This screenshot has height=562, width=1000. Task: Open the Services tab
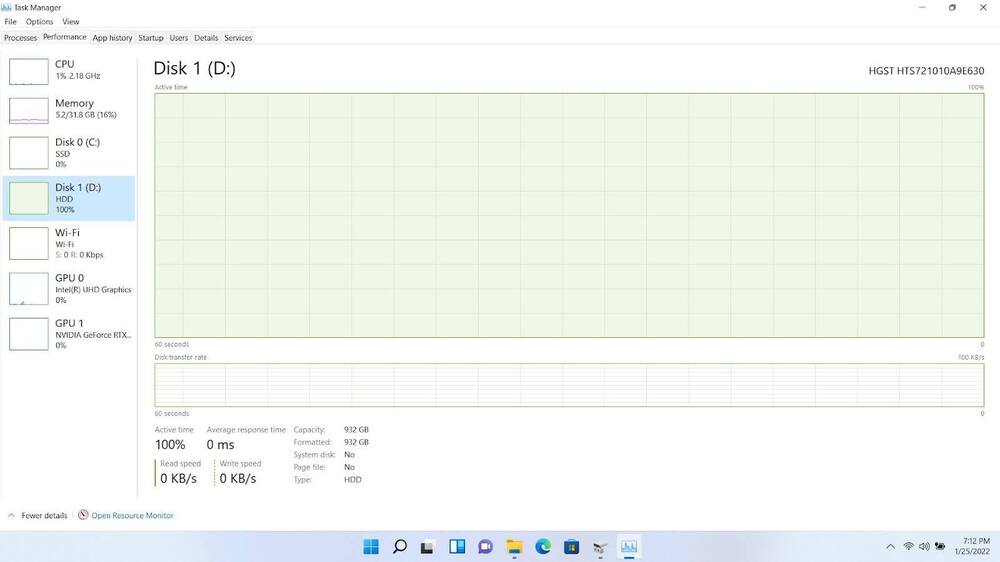pos(238,38)
